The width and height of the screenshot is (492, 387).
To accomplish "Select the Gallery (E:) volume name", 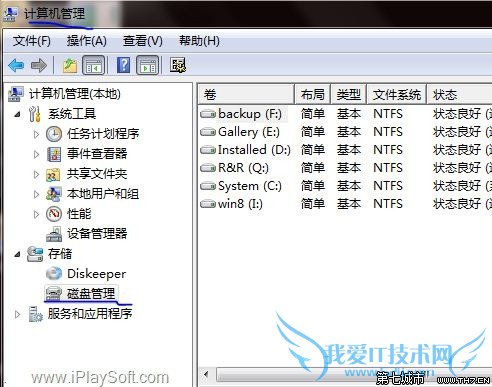I will pyautogui.click(x=249, y=132).
